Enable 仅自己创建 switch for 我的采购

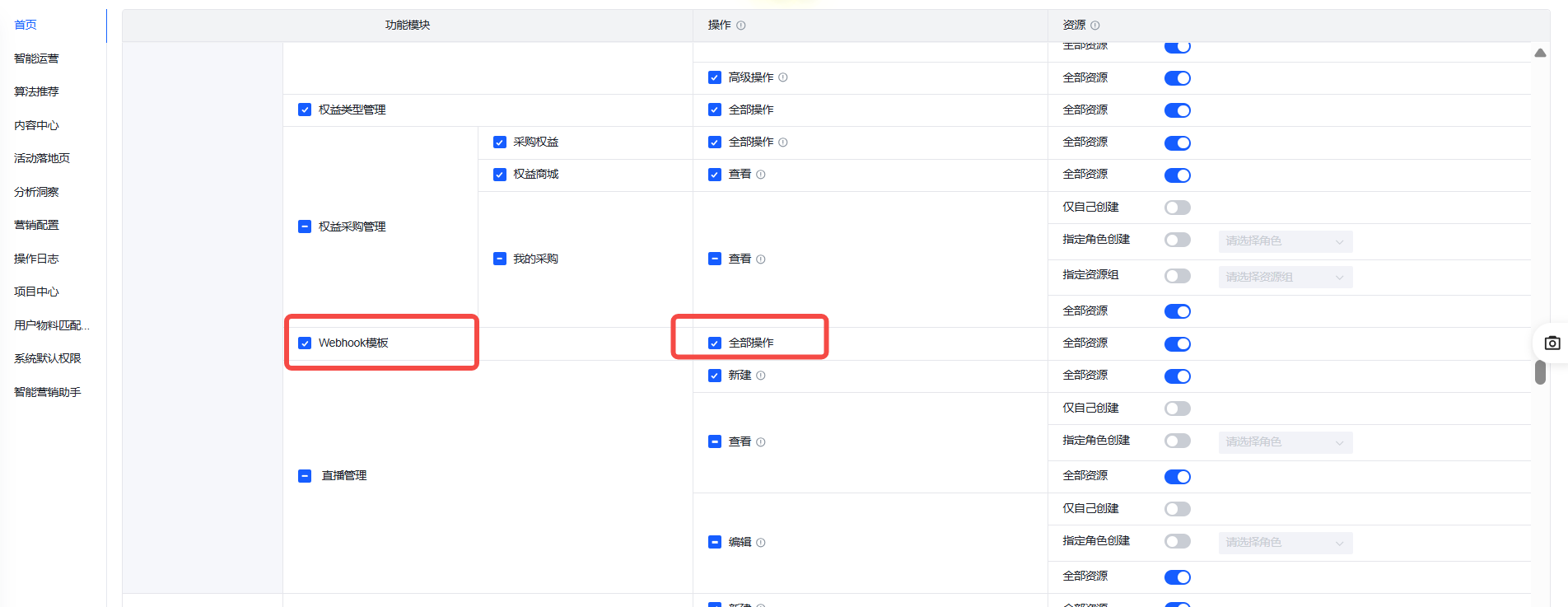(x=1177, y=208)
